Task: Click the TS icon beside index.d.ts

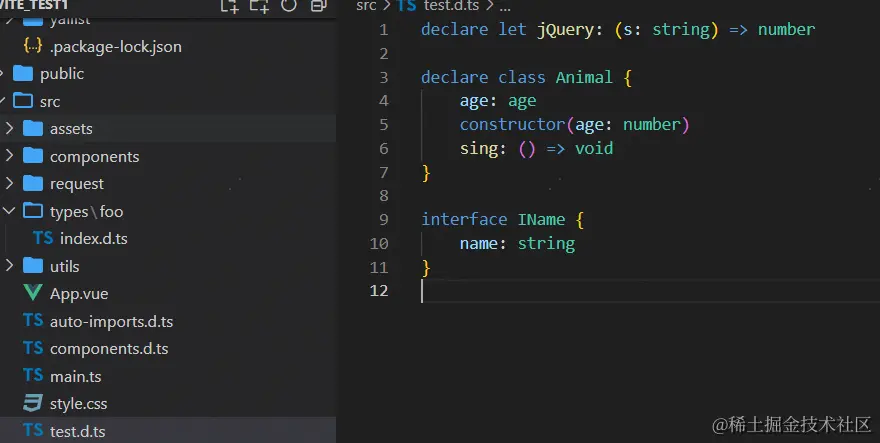Action: pos(43,238)
